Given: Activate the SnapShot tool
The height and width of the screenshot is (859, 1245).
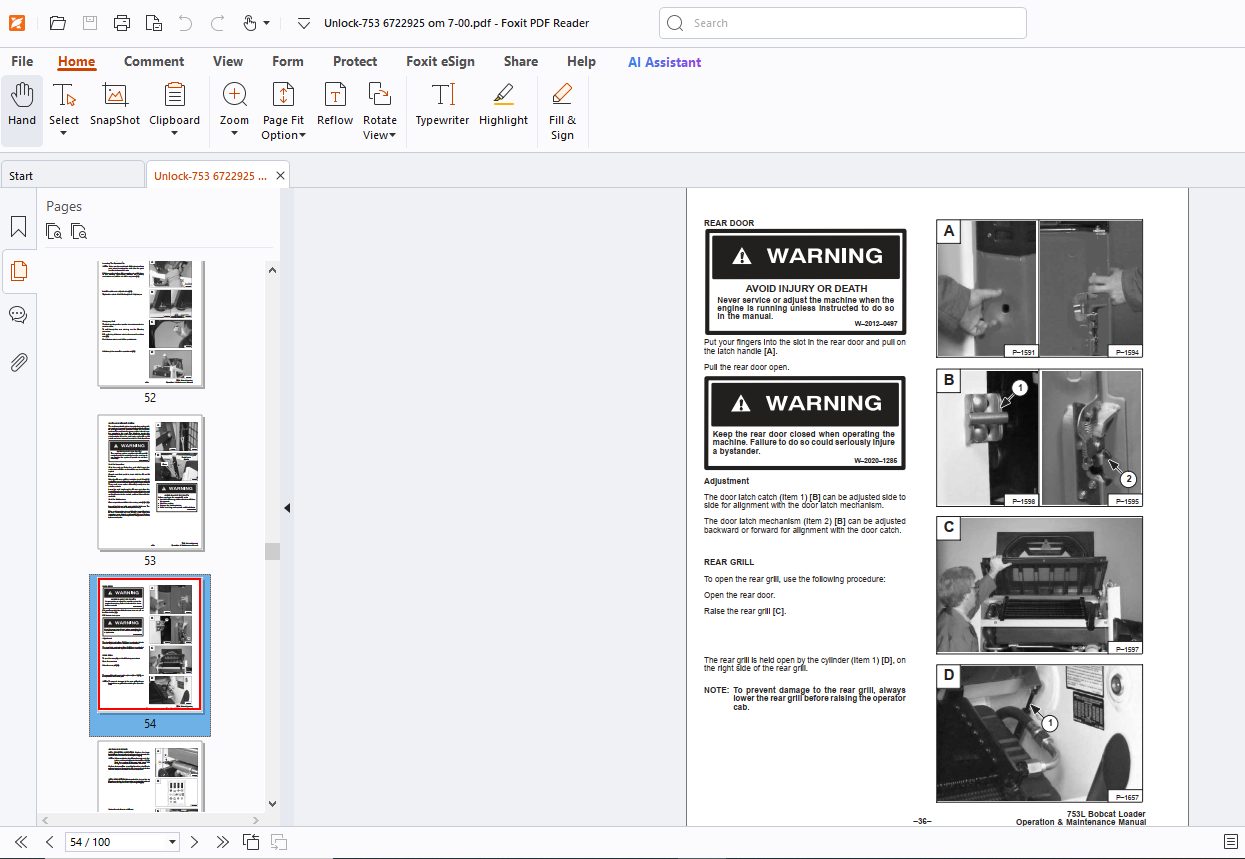Looking at the screenshot, I should pos(115,105).
